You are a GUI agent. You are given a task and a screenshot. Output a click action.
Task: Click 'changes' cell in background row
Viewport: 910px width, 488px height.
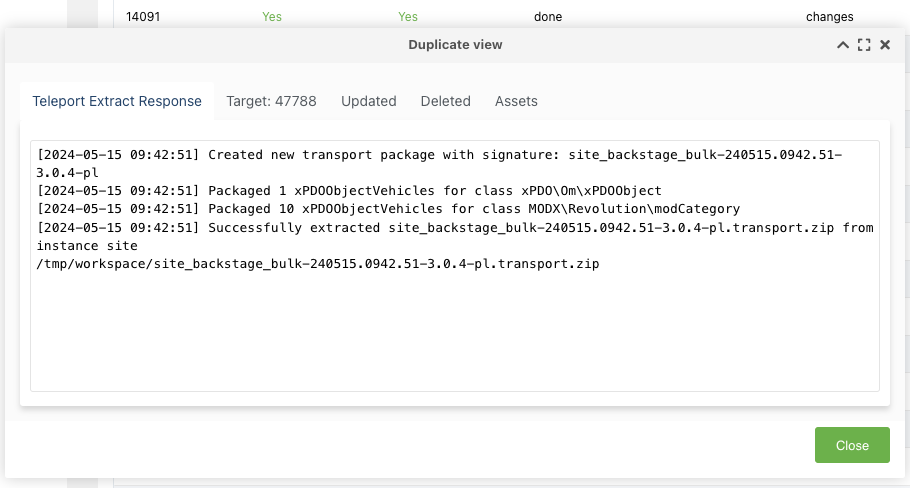pyautogui.click(x=829, y=17)
